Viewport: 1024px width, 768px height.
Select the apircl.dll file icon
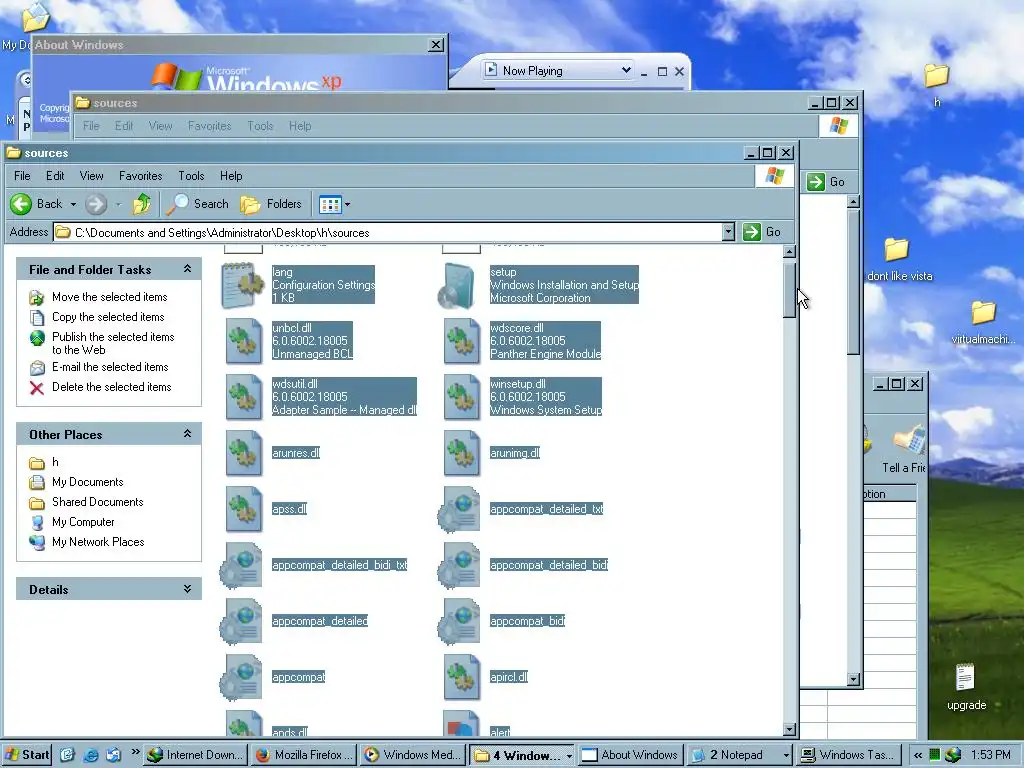click(462, 677)
